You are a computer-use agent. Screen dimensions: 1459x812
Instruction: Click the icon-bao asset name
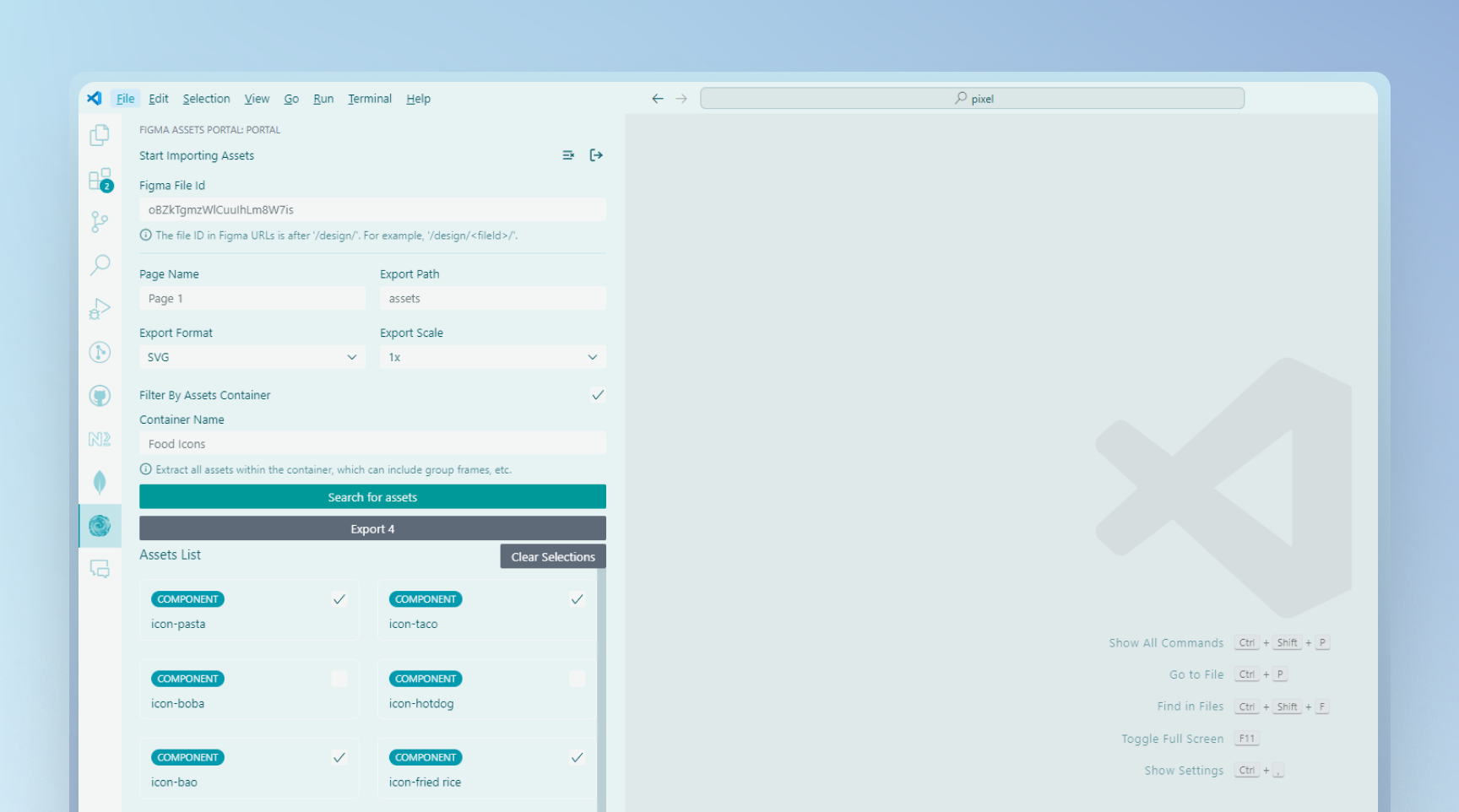(174, 782)
